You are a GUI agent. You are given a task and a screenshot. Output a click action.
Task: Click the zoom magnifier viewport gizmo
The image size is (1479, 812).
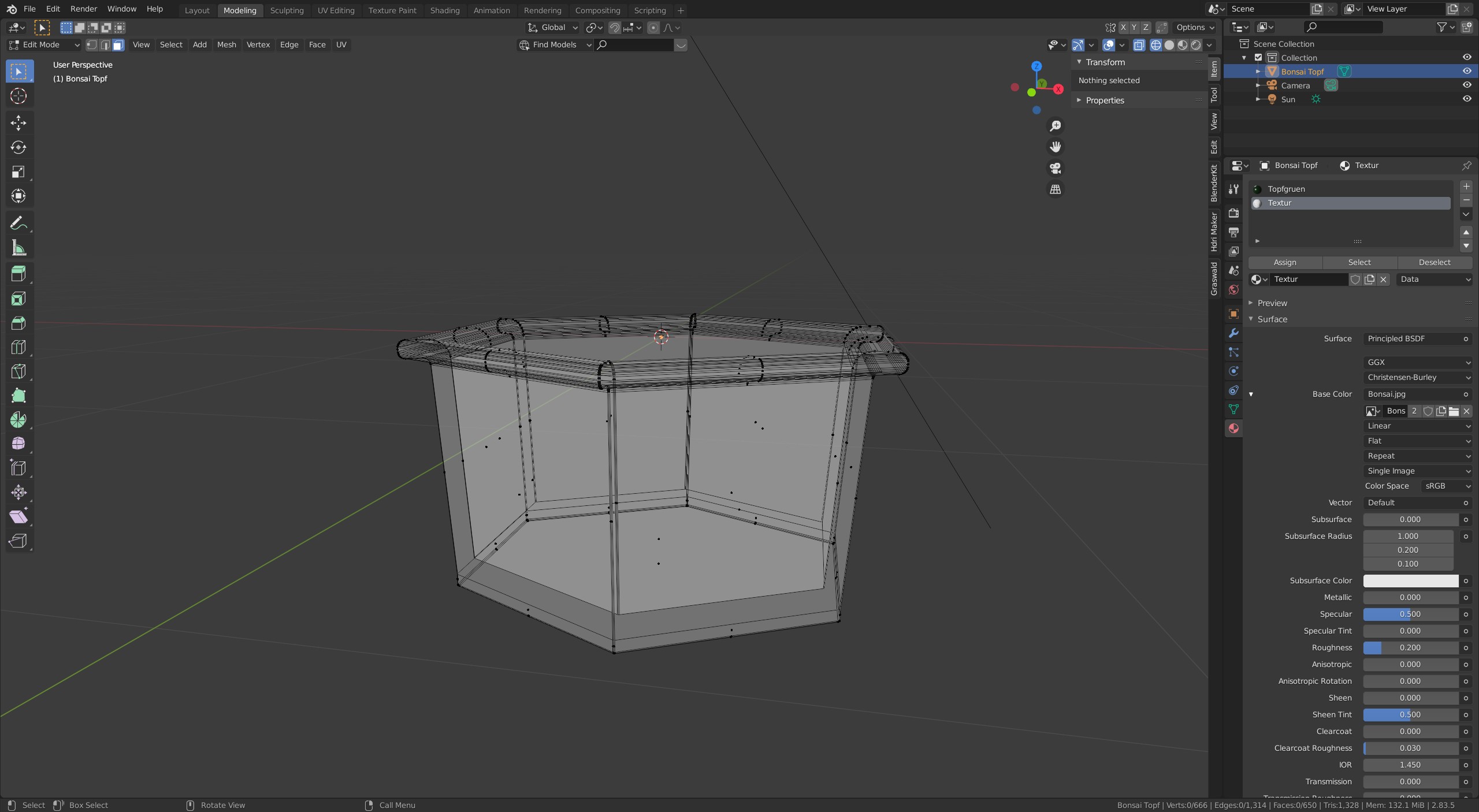coord(1056,126)
